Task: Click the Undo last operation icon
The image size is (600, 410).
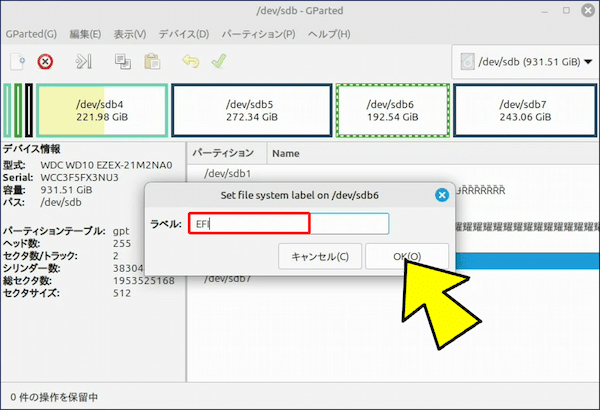Action: point(190,62)
